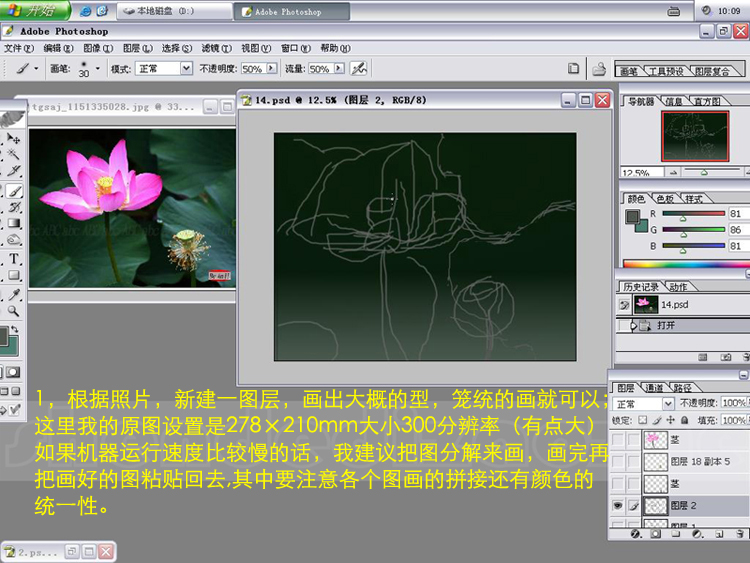Click the foreground color swatch in Color panel
This screenshot has height=563, width=750.
(632, 217)
